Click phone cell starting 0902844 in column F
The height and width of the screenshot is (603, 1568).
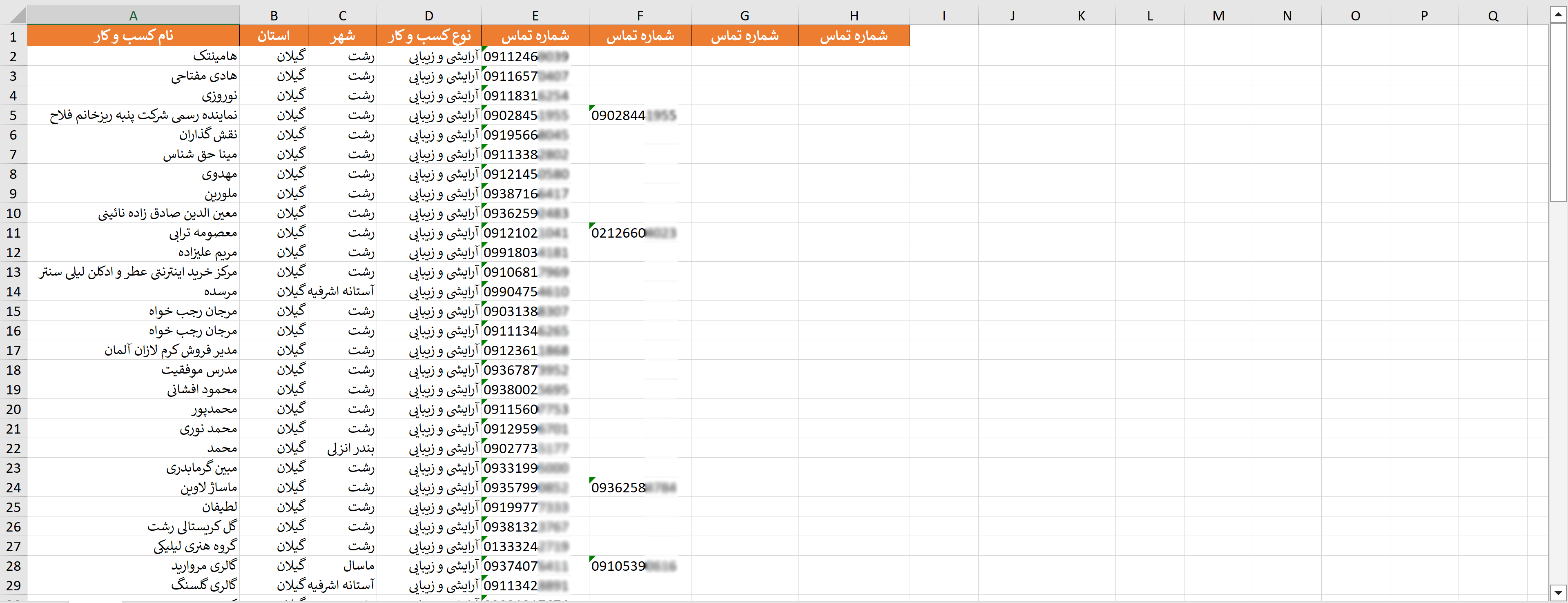(640, 115)
